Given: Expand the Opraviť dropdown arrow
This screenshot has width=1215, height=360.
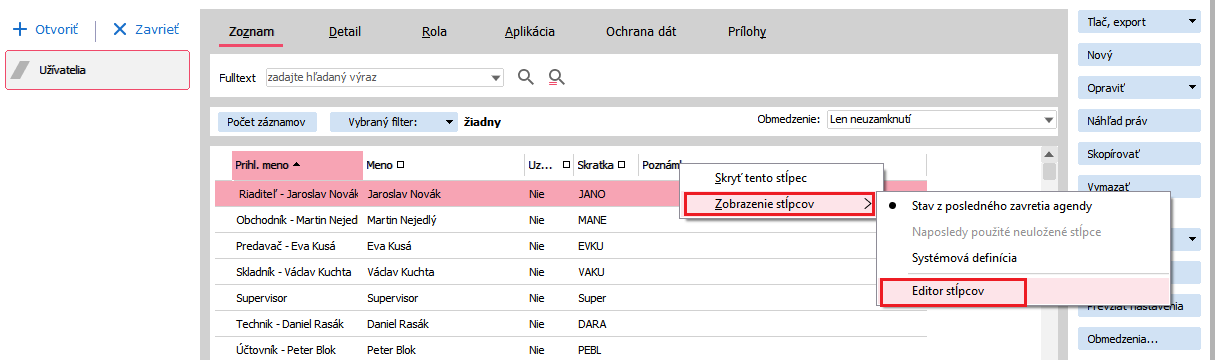Looking at the screenshot, I should point(1192,87).
